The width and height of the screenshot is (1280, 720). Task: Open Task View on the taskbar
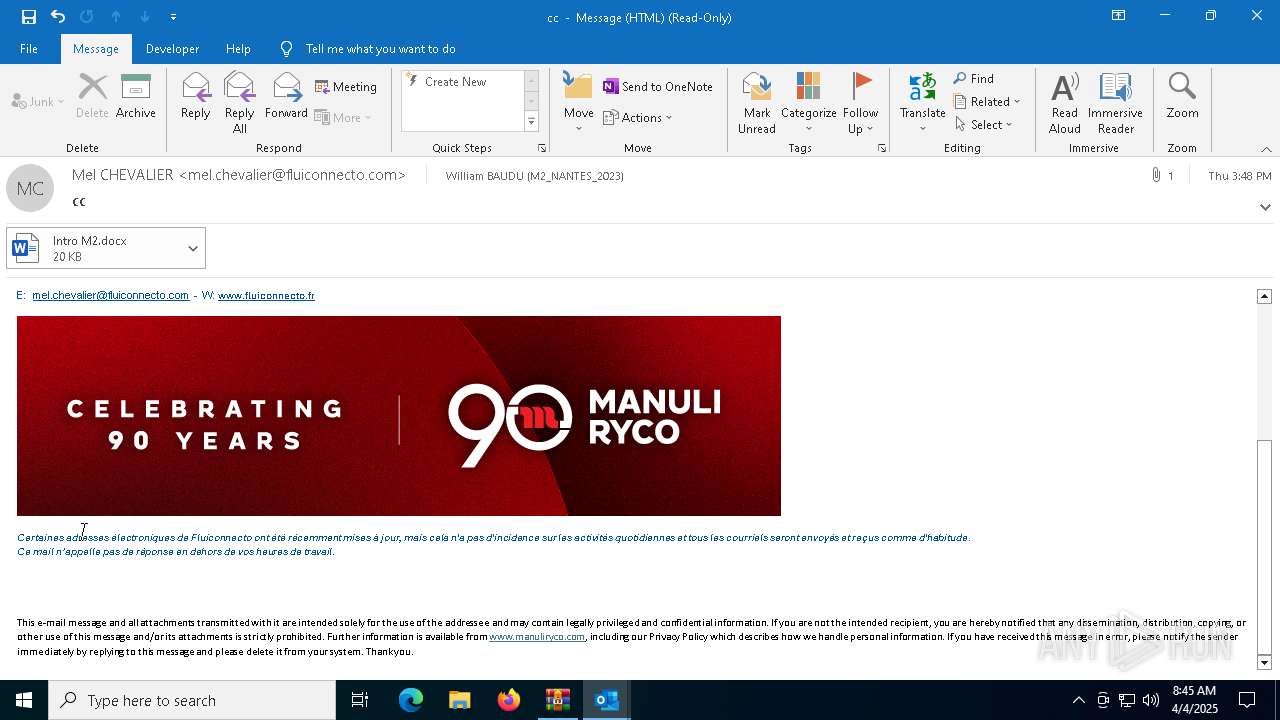(x=360, y=700)
